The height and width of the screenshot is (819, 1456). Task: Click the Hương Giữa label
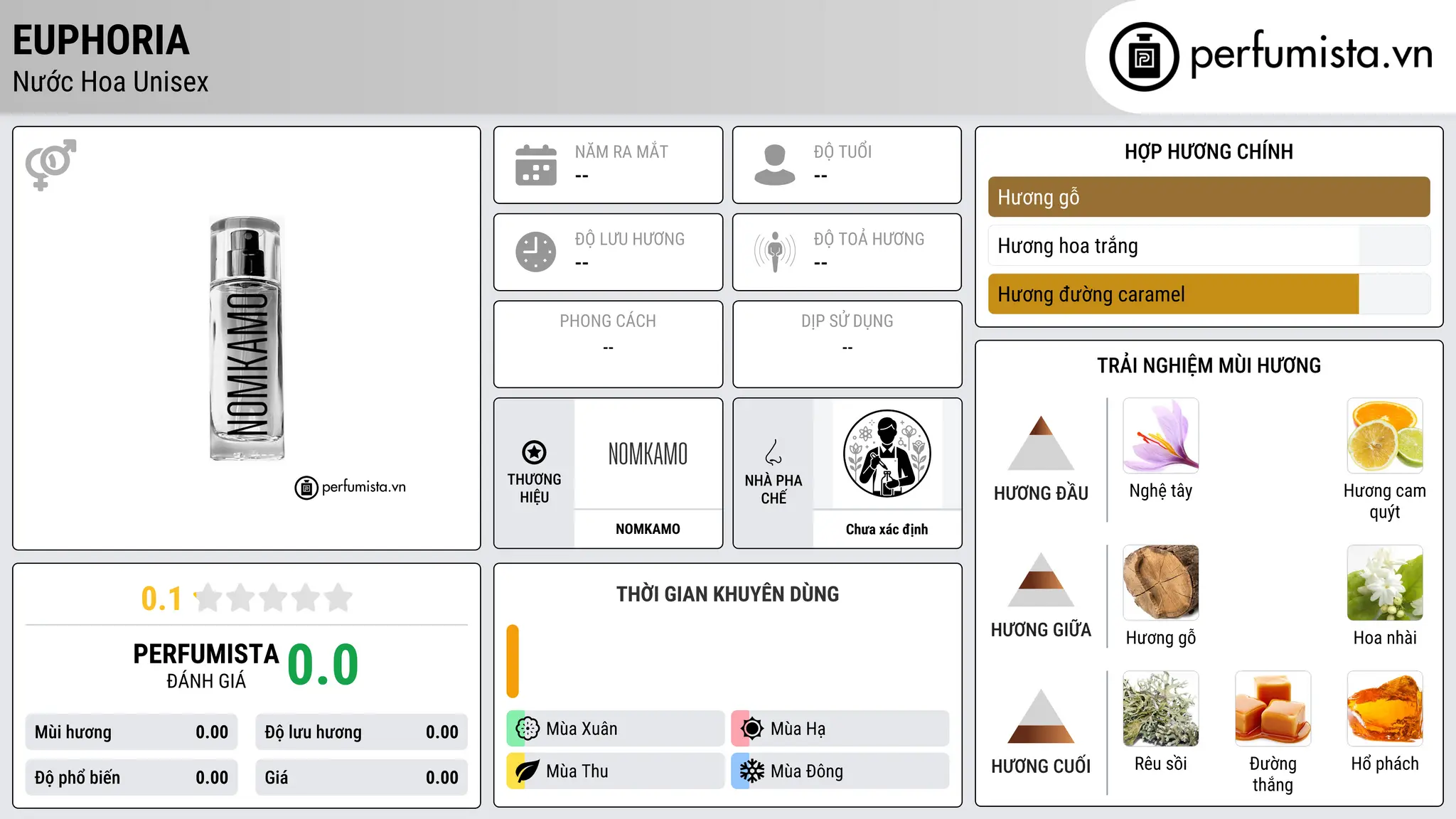click(1041, 630)
